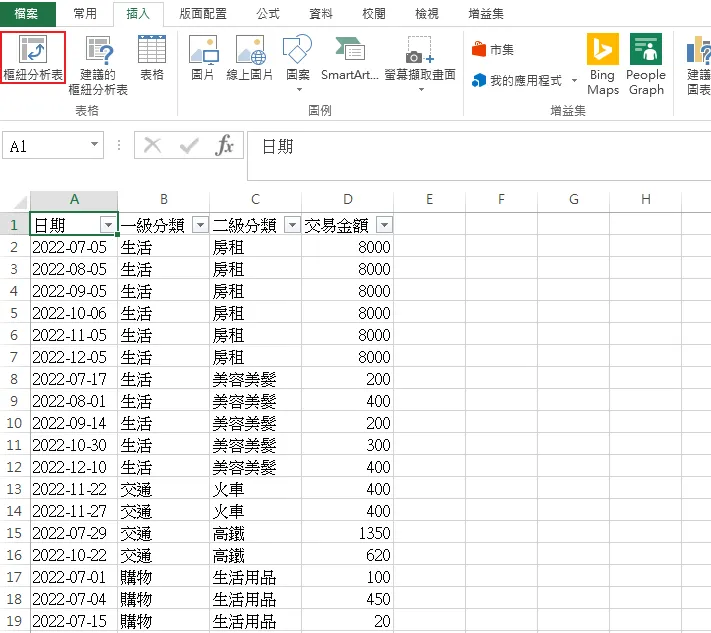The height and width of the screenshot is (633, 711).
Task: Launch People Graph add-in
Action: 646,64
